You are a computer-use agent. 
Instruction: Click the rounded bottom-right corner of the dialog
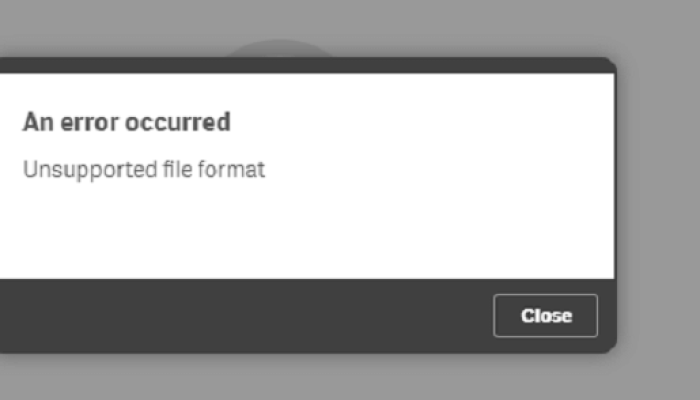(609, 346)
